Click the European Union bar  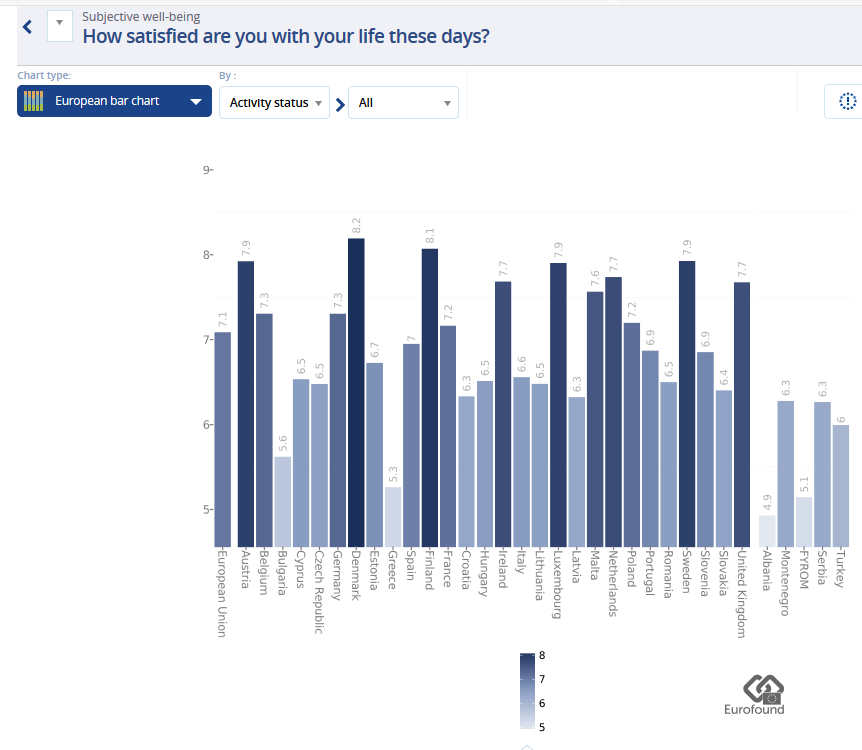coord(223,438)
